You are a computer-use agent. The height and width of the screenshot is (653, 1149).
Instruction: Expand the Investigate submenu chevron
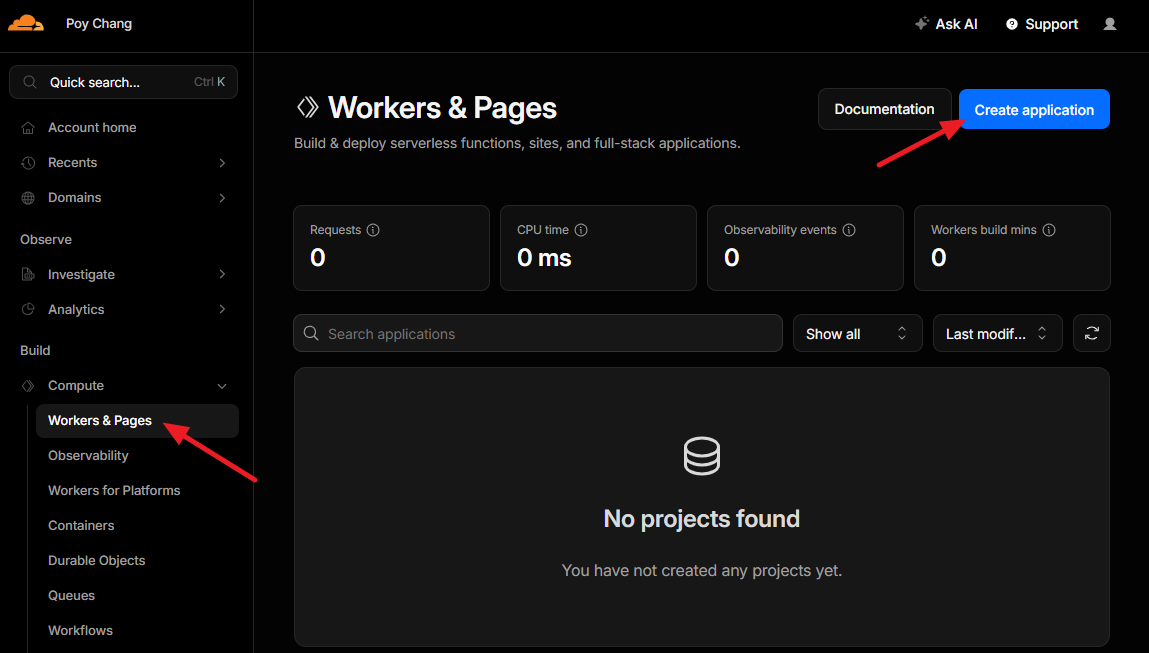click(222, 274)
